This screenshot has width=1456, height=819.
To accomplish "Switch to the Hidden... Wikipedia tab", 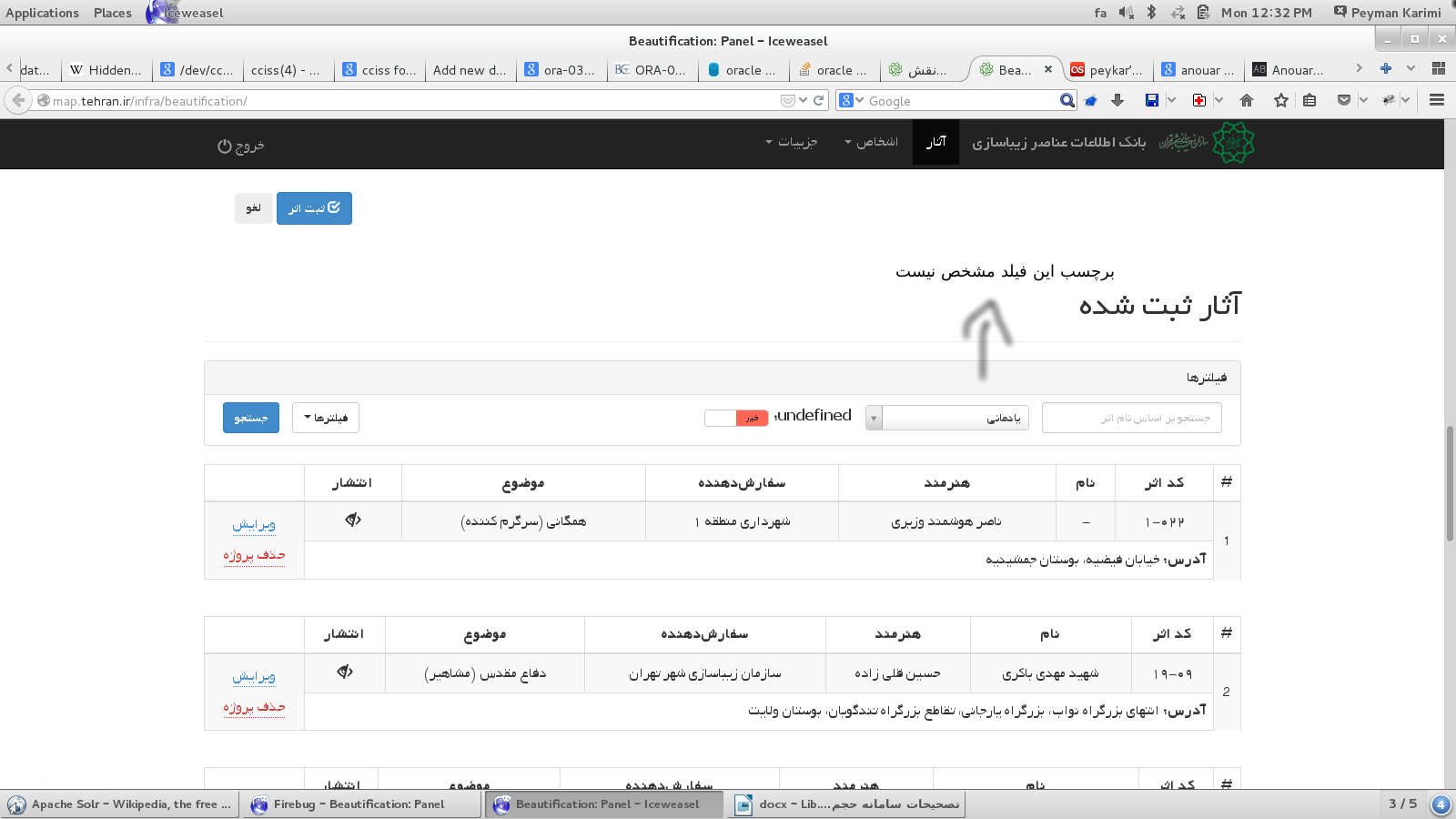I will [x=106, y=70].
